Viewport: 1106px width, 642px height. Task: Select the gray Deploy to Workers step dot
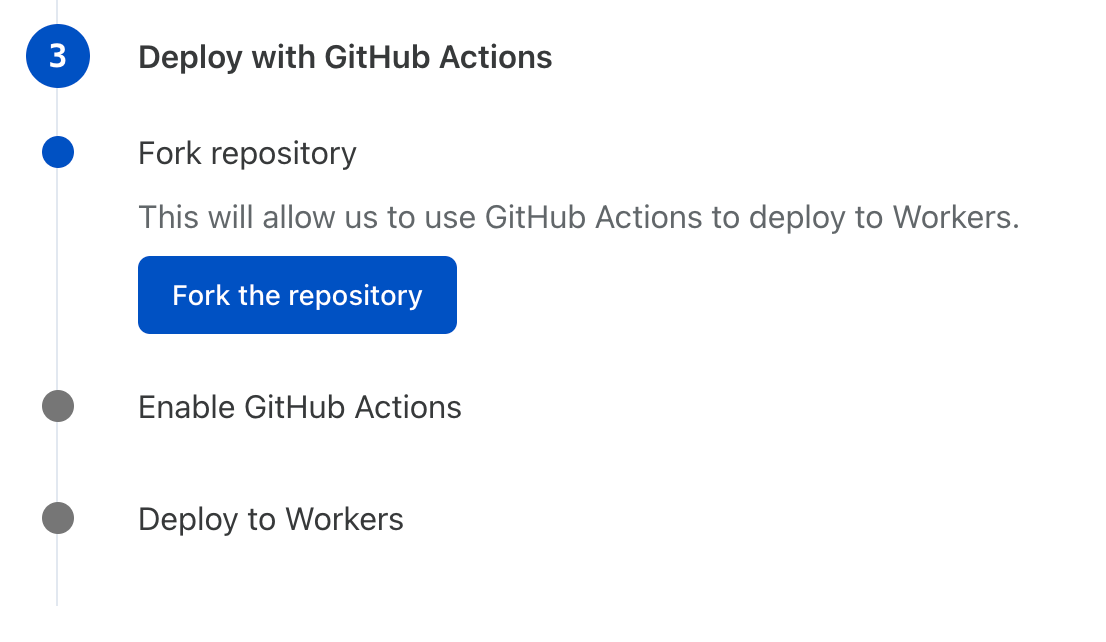(x=58, y=519)
